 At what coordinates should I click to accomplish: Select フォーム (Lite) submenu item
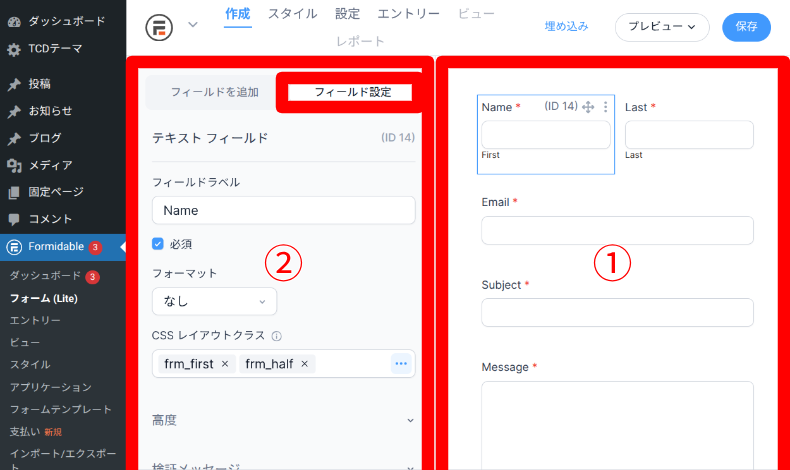(44, 298)
